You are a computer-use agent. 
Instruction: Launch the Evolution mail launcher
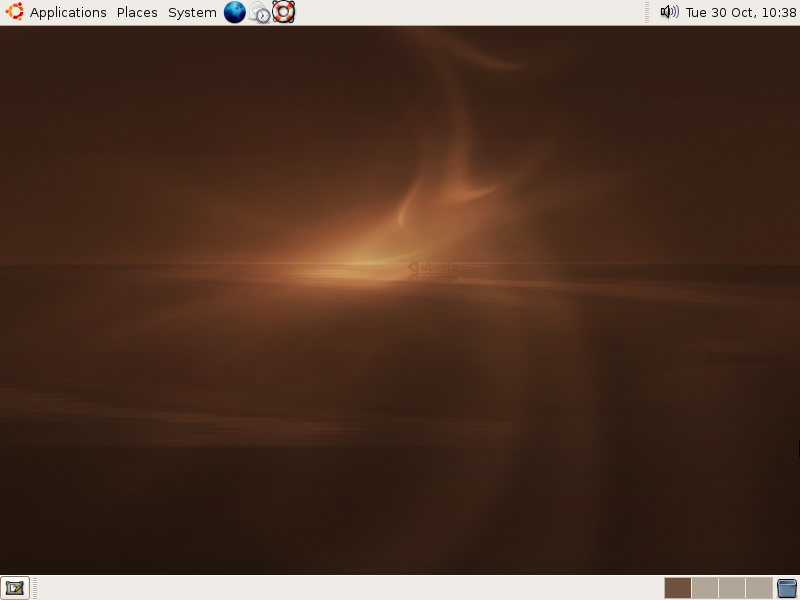pos(259,13)
